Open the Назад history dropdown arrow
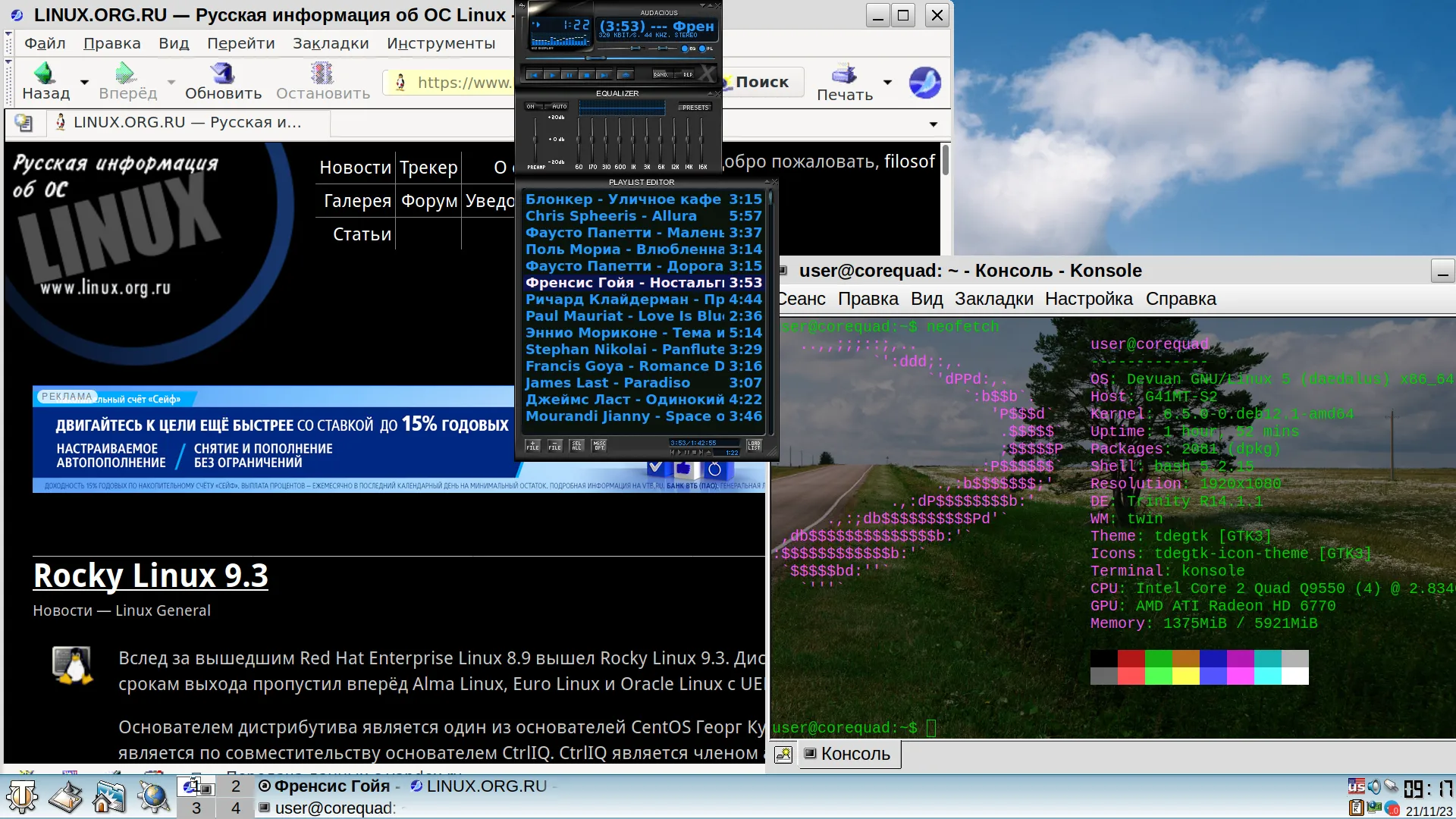This screenshot has height=819, width=1456. pyautogui.click(x=84, y=82)
